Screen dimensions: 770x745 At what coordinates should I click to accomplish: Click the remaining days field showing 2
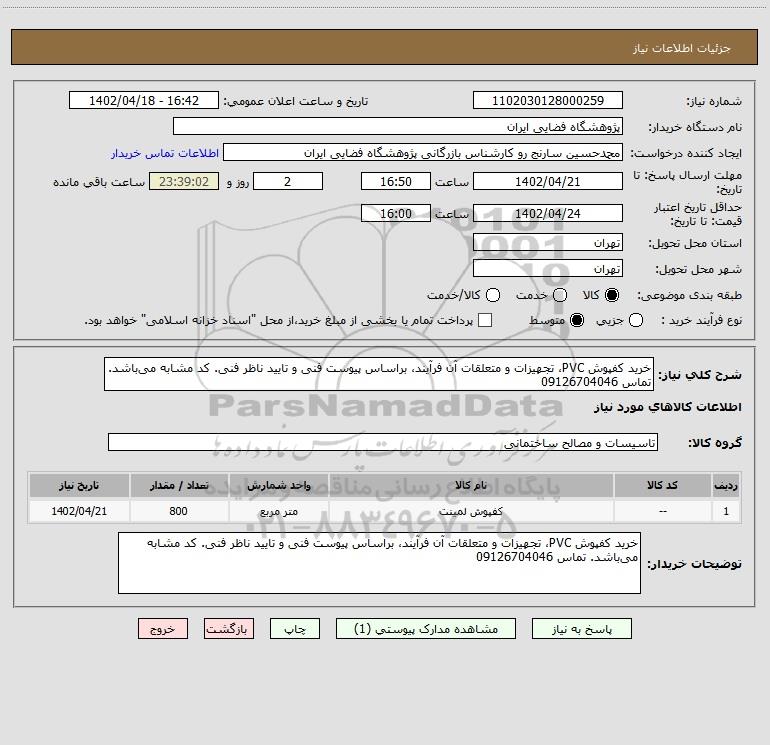point(288,181)
